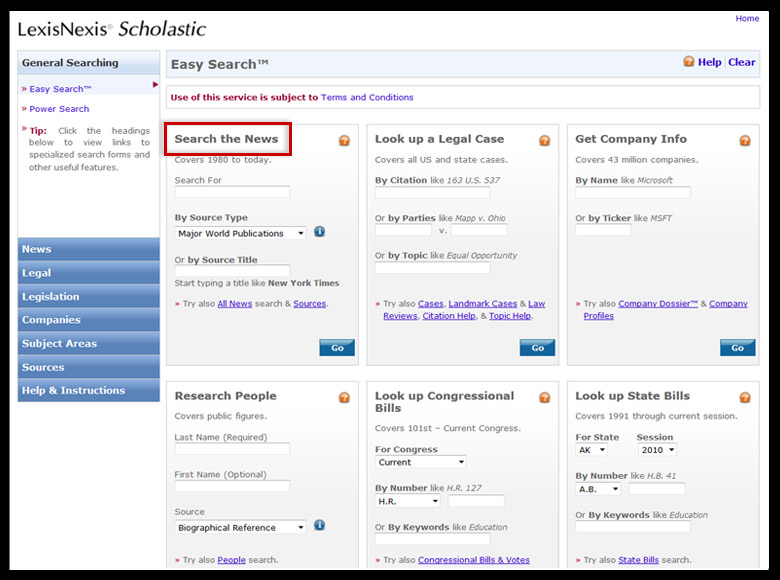Screen dimensions: 780x580
Task: Open the Terms and Conditions link
Action: coord(367,98)
